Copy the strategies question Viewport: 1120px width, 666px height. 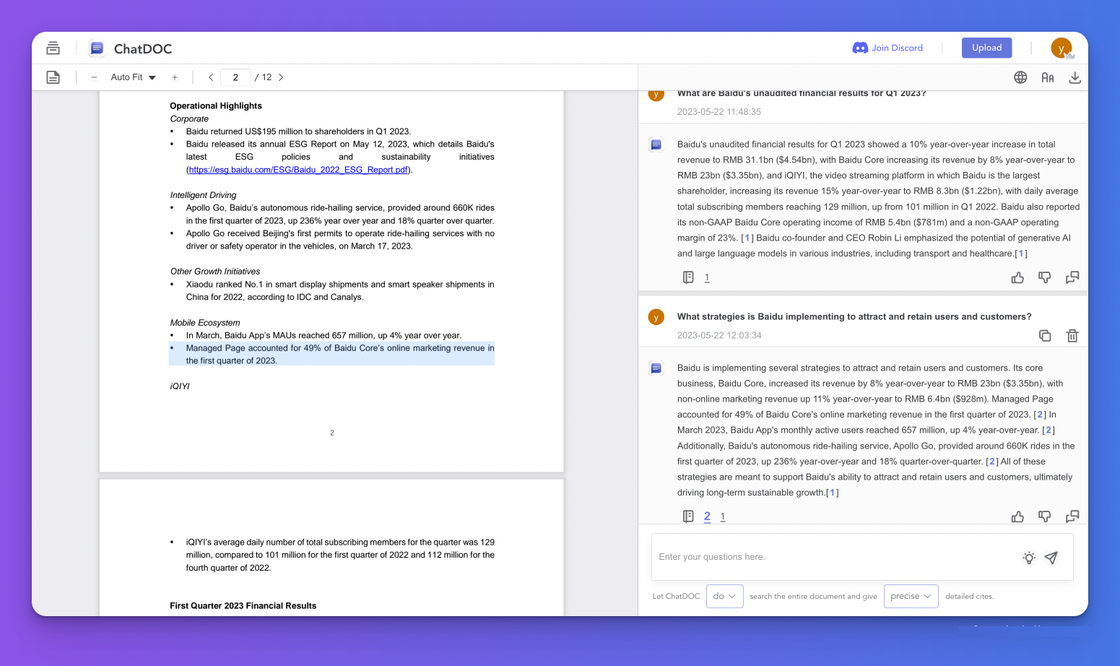(1045, 336)
